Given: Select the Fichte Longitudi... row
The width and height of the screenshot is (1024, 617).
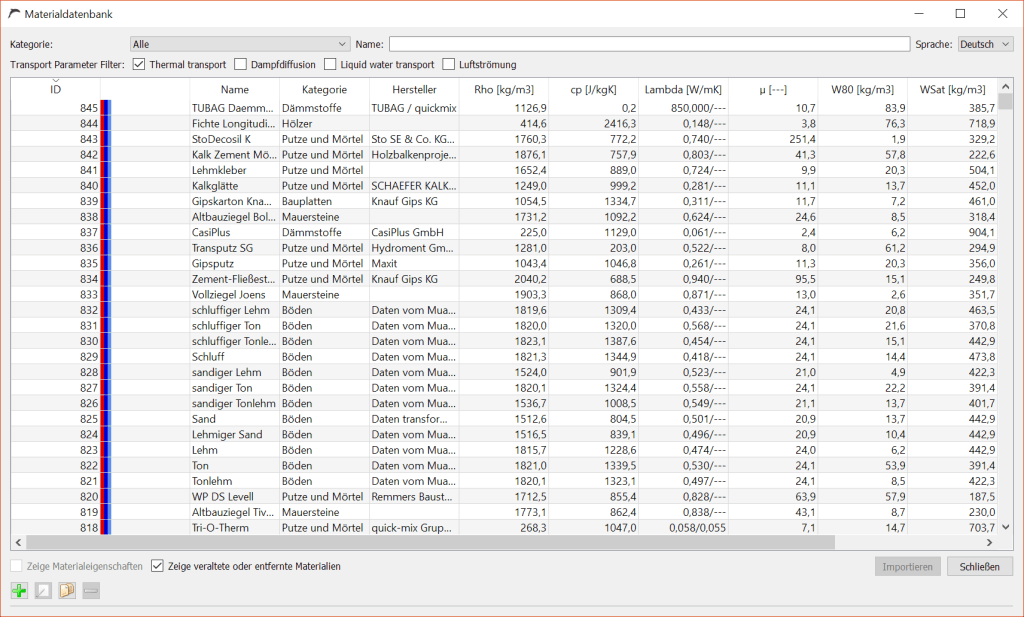Looking at the screenshot, I should 504,123.
